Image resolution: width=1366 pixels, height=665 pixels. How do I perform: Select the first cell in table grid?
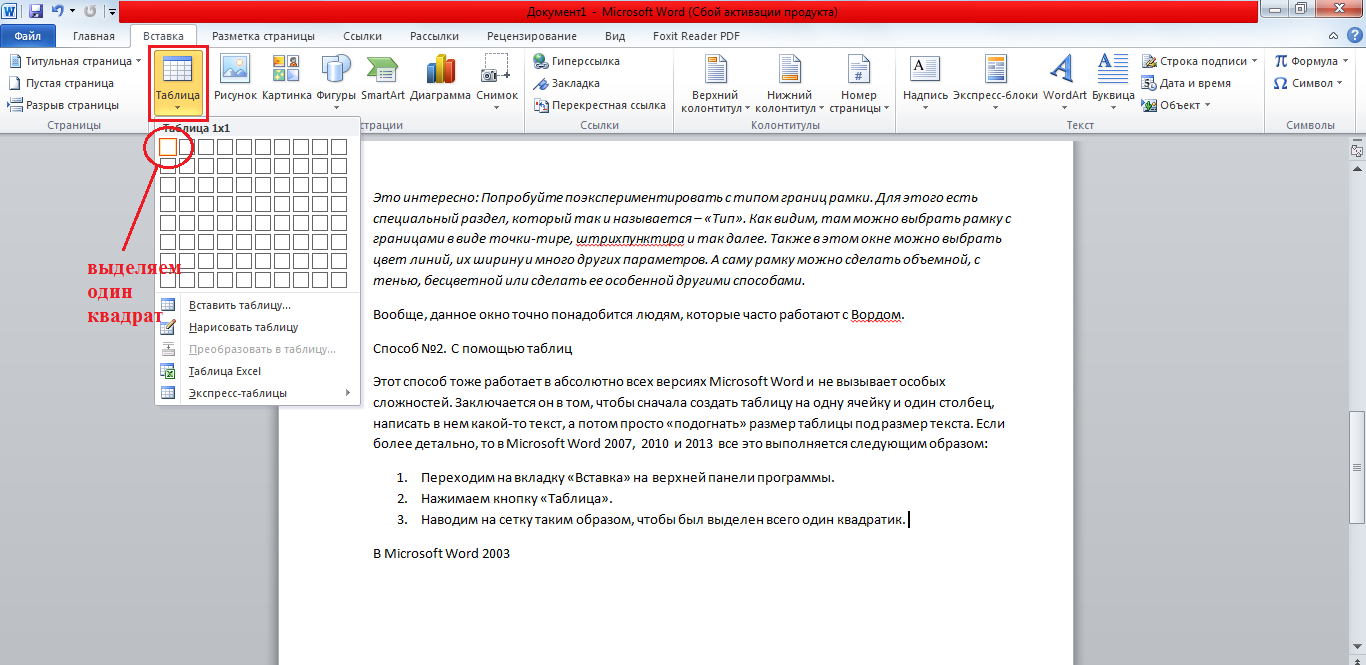(168, 147)
